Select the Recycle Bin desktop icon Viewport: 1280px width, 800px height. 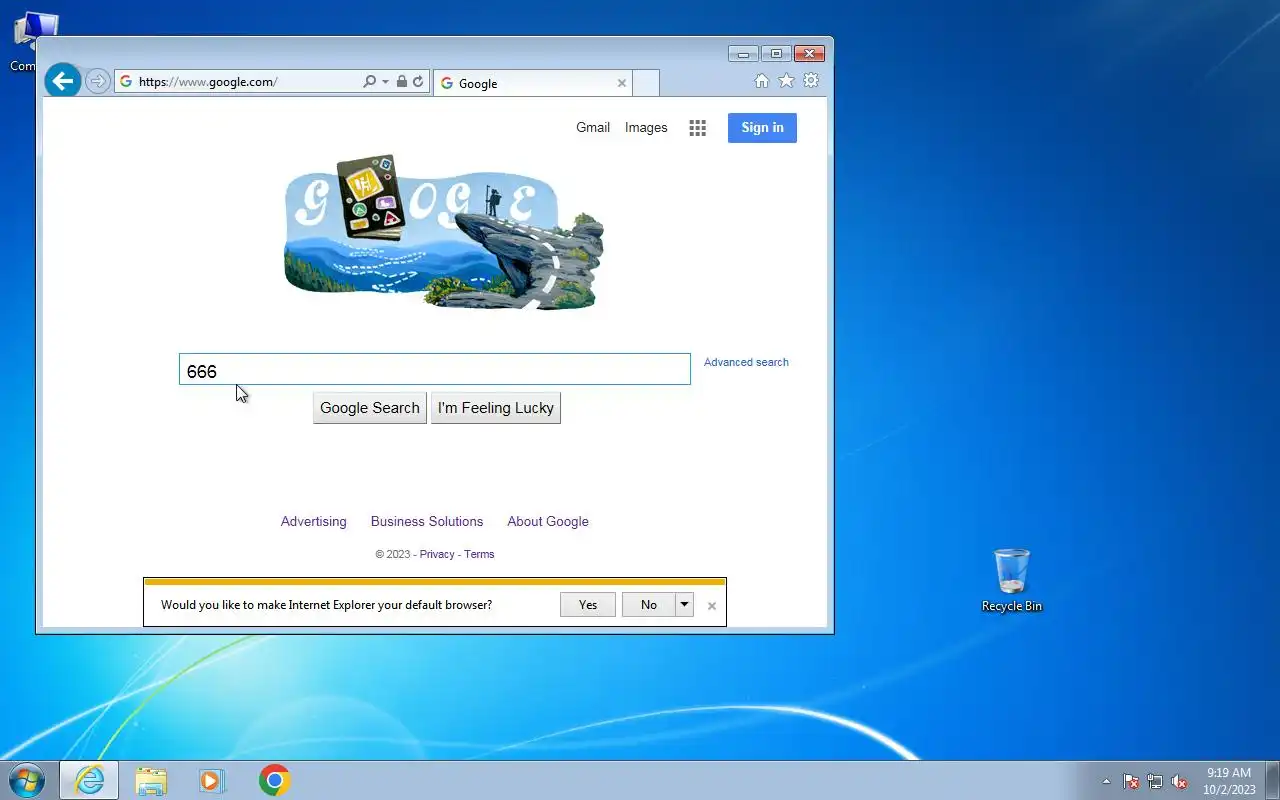(1011, 579)
